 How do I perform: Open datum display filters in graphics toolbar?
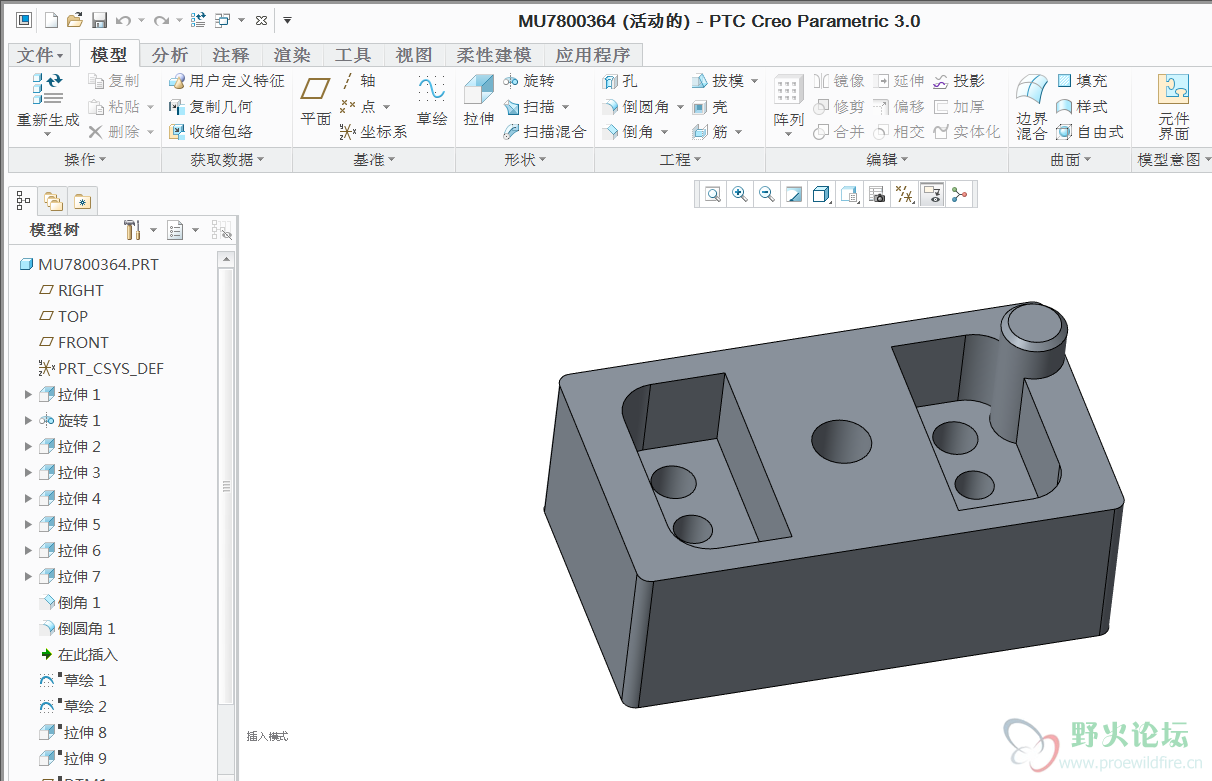click(x=904, y=195)
